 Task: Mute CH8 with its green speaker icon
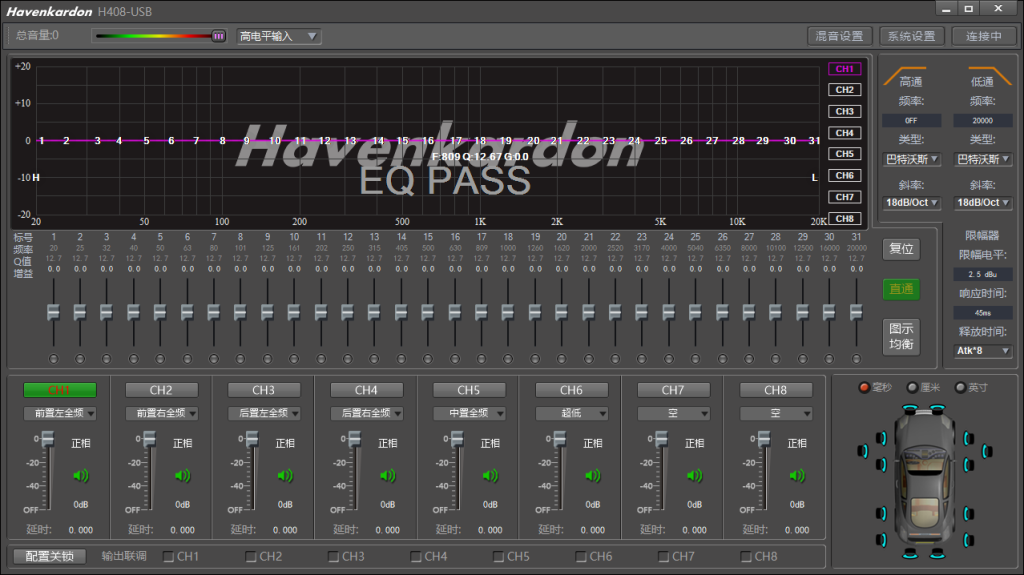point(797,476)
